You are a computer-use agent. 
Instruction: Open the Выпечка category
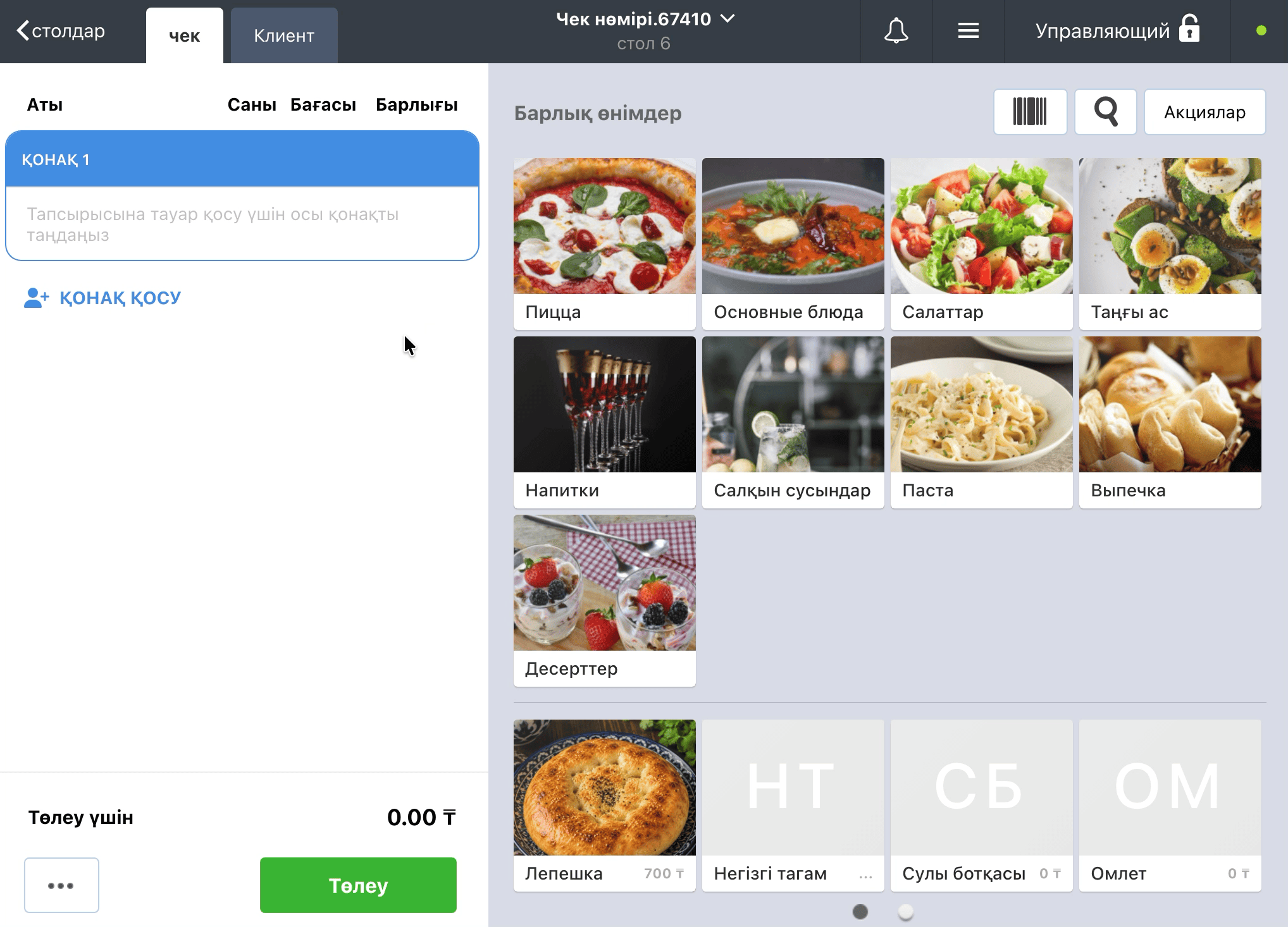point(1170,422)
